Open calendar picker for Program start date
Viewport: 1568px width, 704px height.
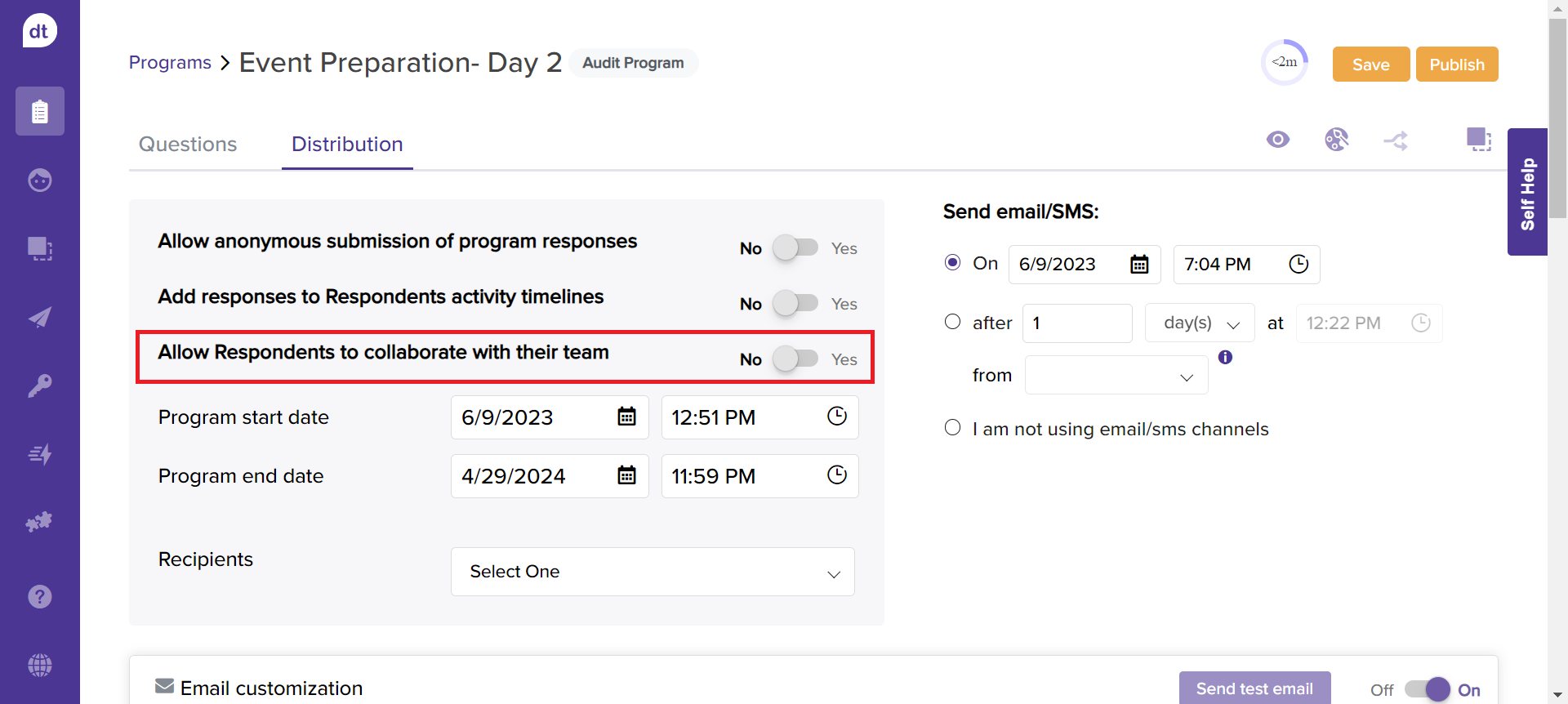point(626,417)
